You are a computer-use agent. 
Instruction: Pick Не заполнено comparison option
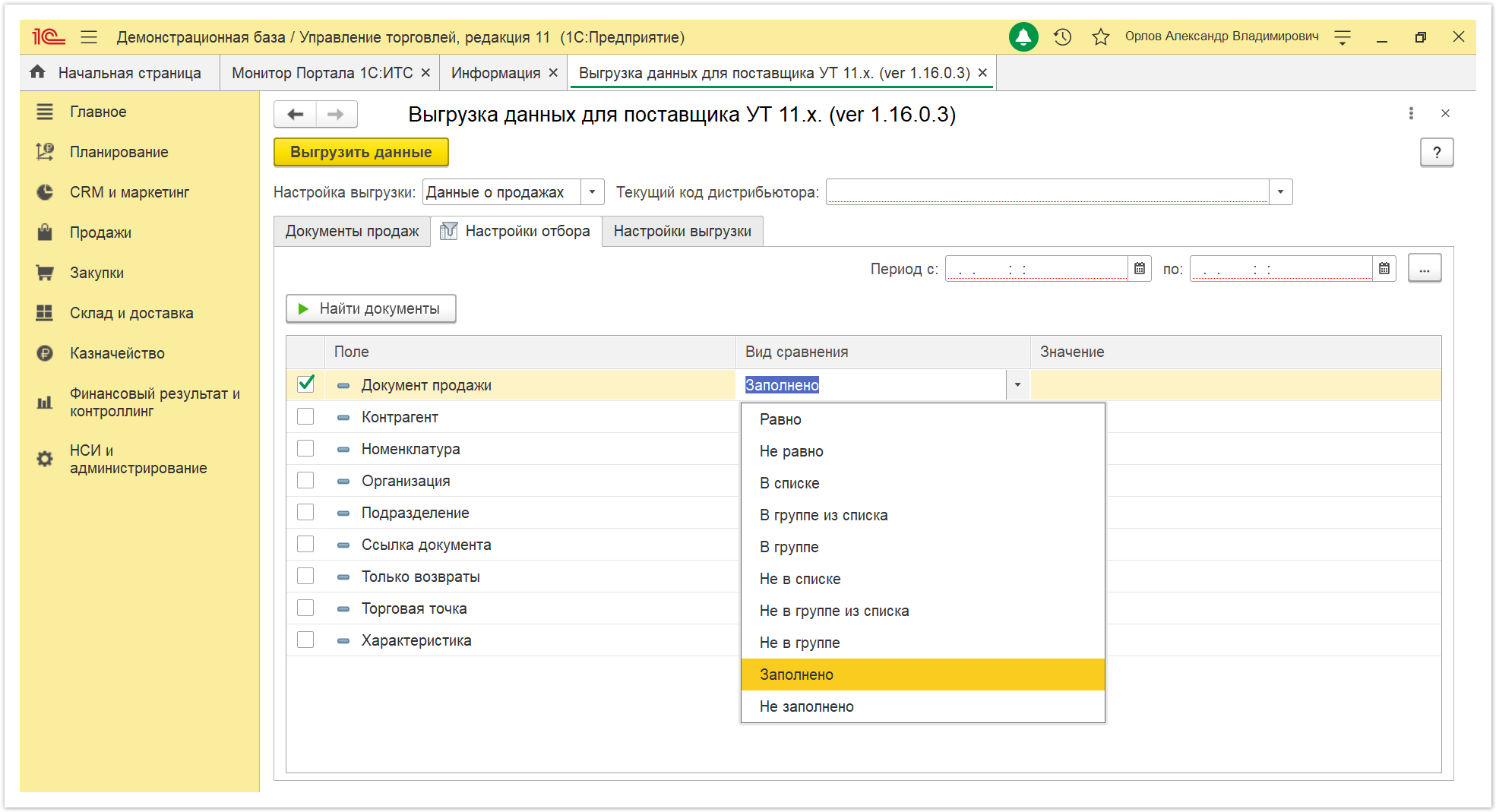922,706
